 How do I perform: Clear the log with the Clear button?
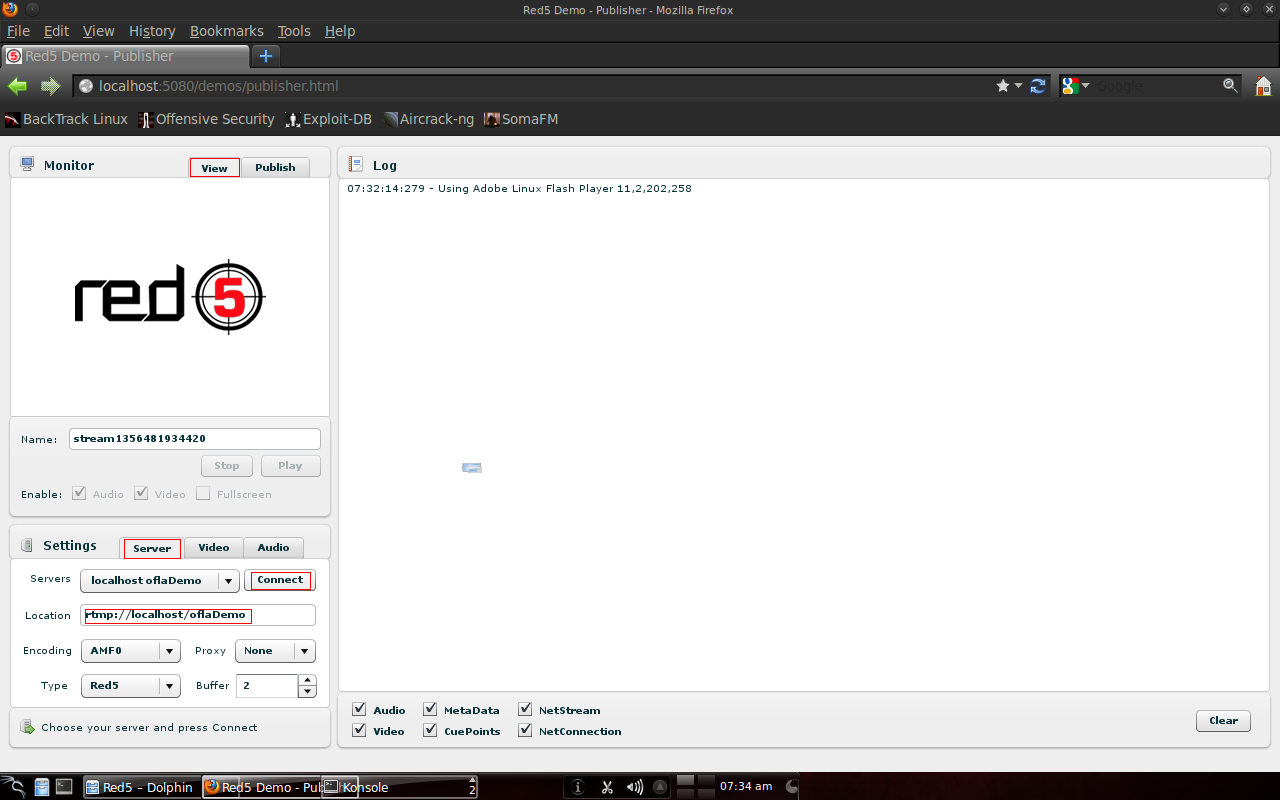coord(1222,720)
